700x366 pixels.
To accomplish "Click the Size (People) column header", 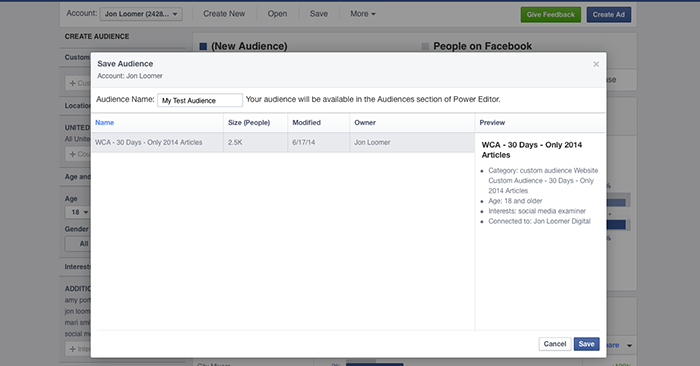I will click(249, 122).
